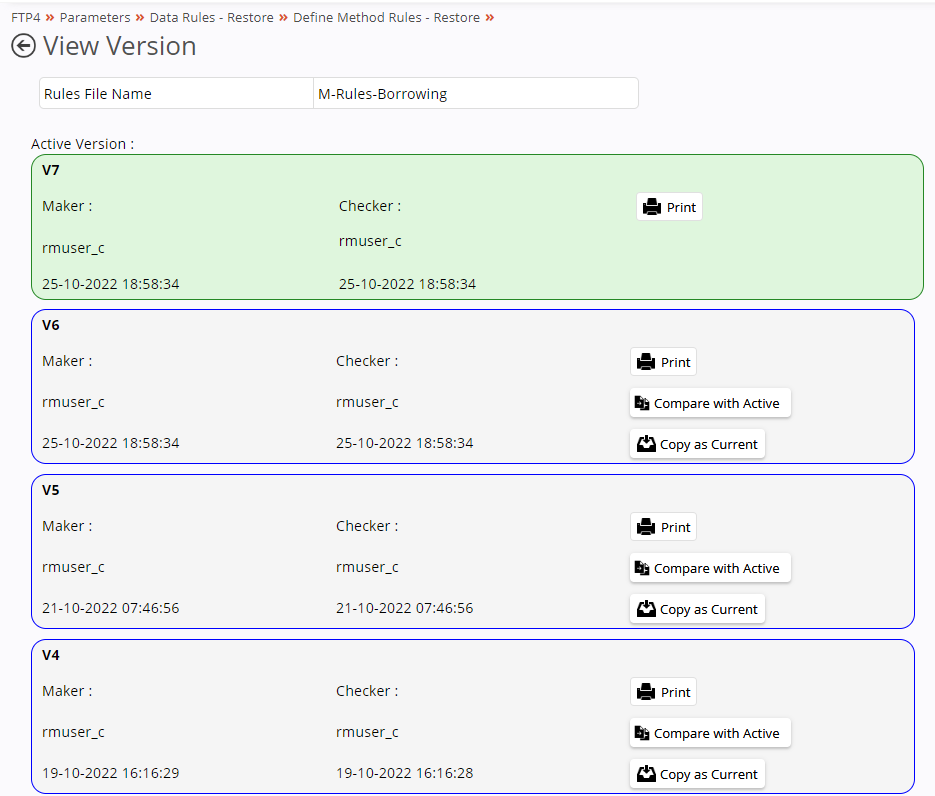This screenshot has width=935, height=796.
Task: Select the V6 version heading
Action: point(51,325)
